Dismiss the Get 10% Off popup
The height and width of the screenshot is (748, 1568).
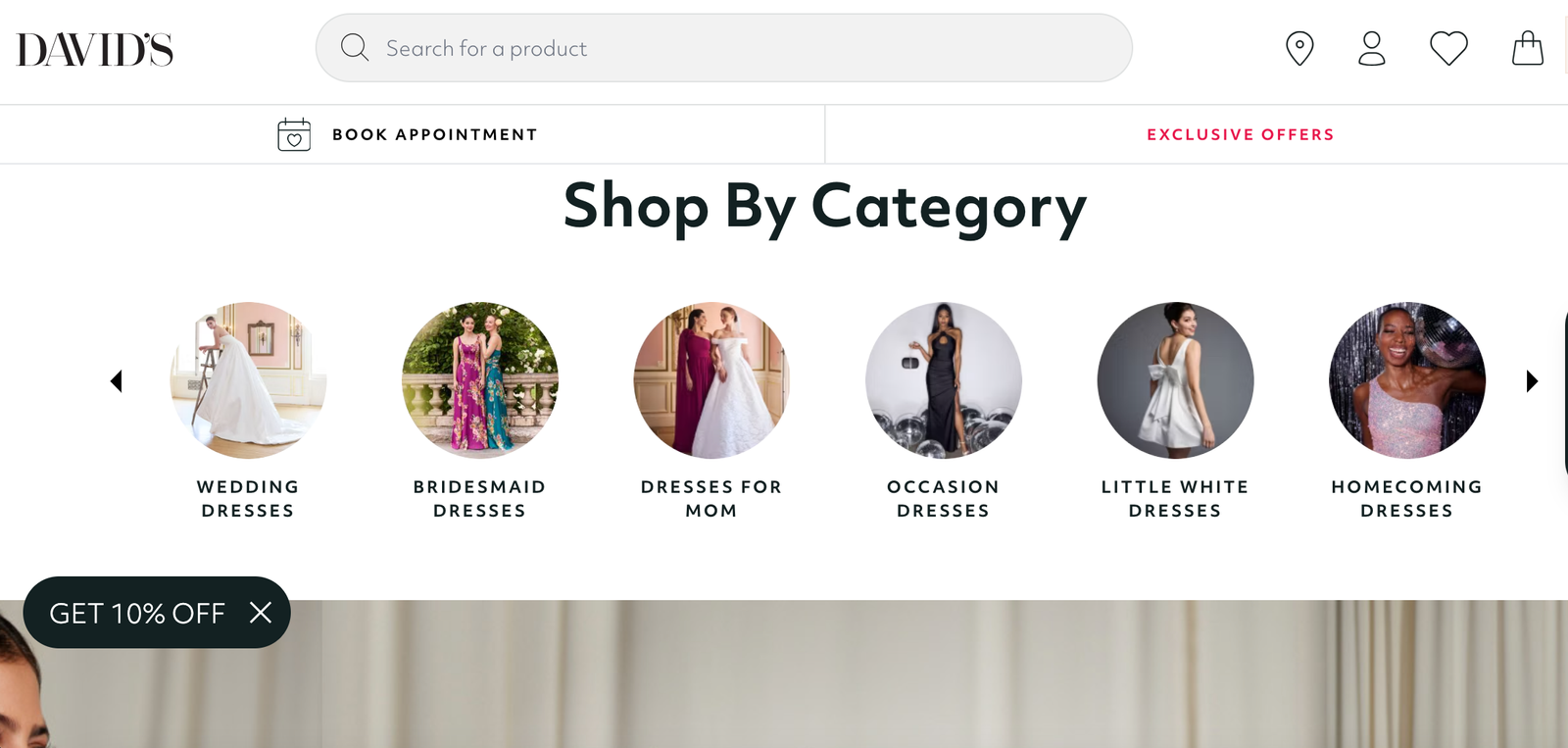click(261, 613)
